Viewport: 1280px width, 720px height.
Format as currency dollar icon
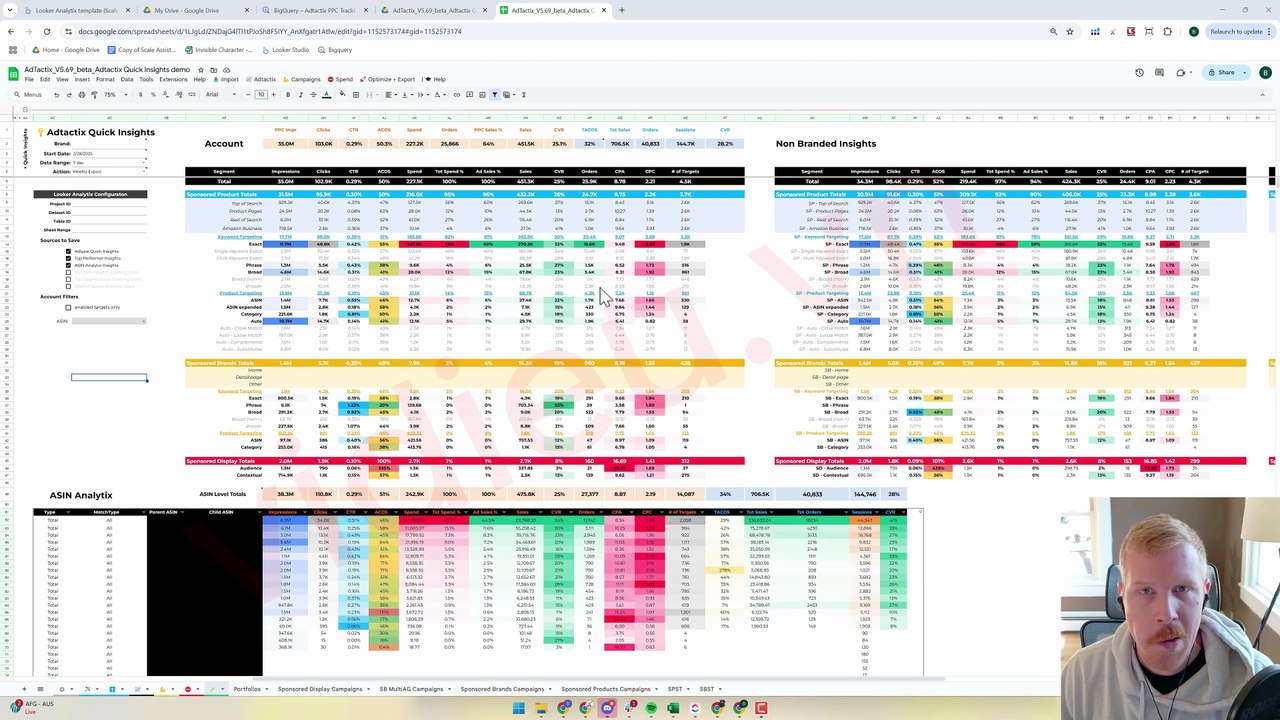tap(140, 95)
